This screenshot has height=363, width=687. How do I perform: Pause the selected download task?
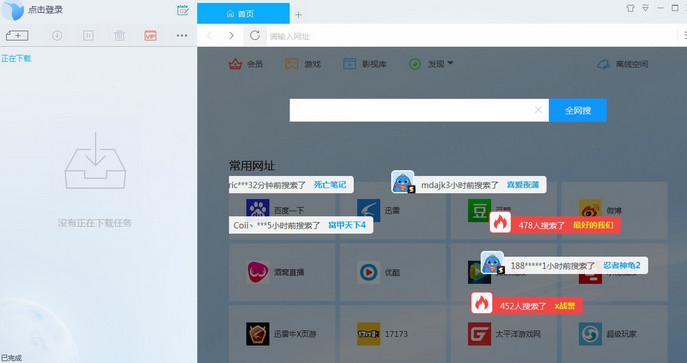click(89, 35)
